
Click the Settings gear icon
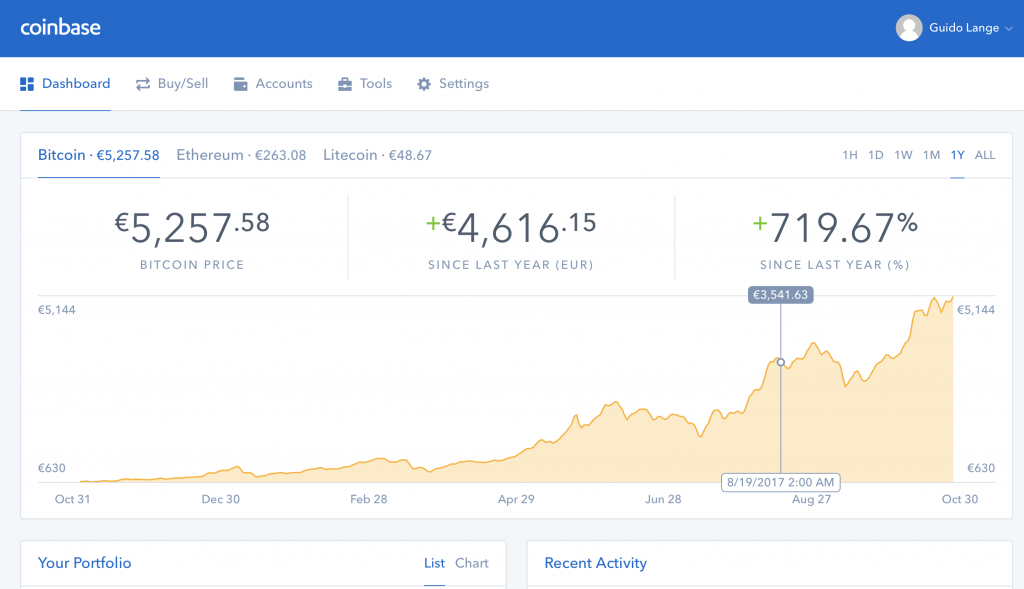(424, 84)
